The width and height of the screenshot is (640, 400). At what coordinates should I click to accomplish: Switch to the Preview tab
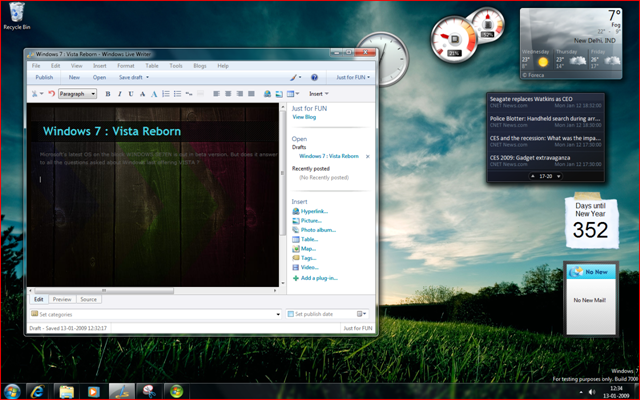coord(62,299)
